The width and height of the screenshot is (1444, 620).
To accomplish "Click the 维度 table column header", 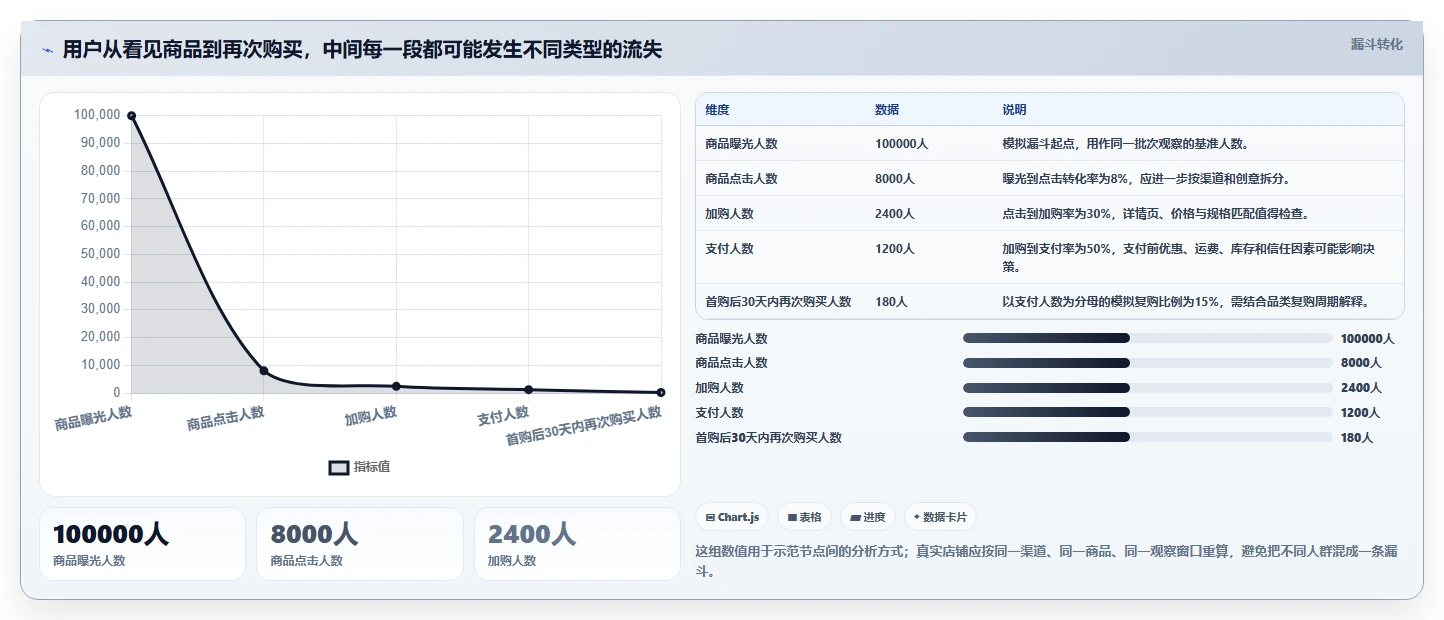I will [717, 110].
